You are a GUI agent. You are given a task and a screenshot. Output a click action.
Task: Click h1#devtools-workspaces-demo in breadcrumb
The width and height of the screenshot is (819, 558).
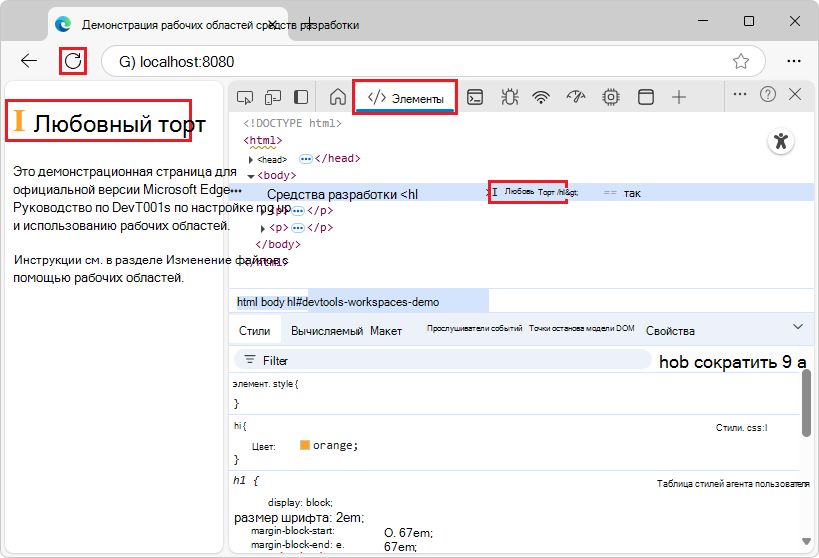(363, 302)
